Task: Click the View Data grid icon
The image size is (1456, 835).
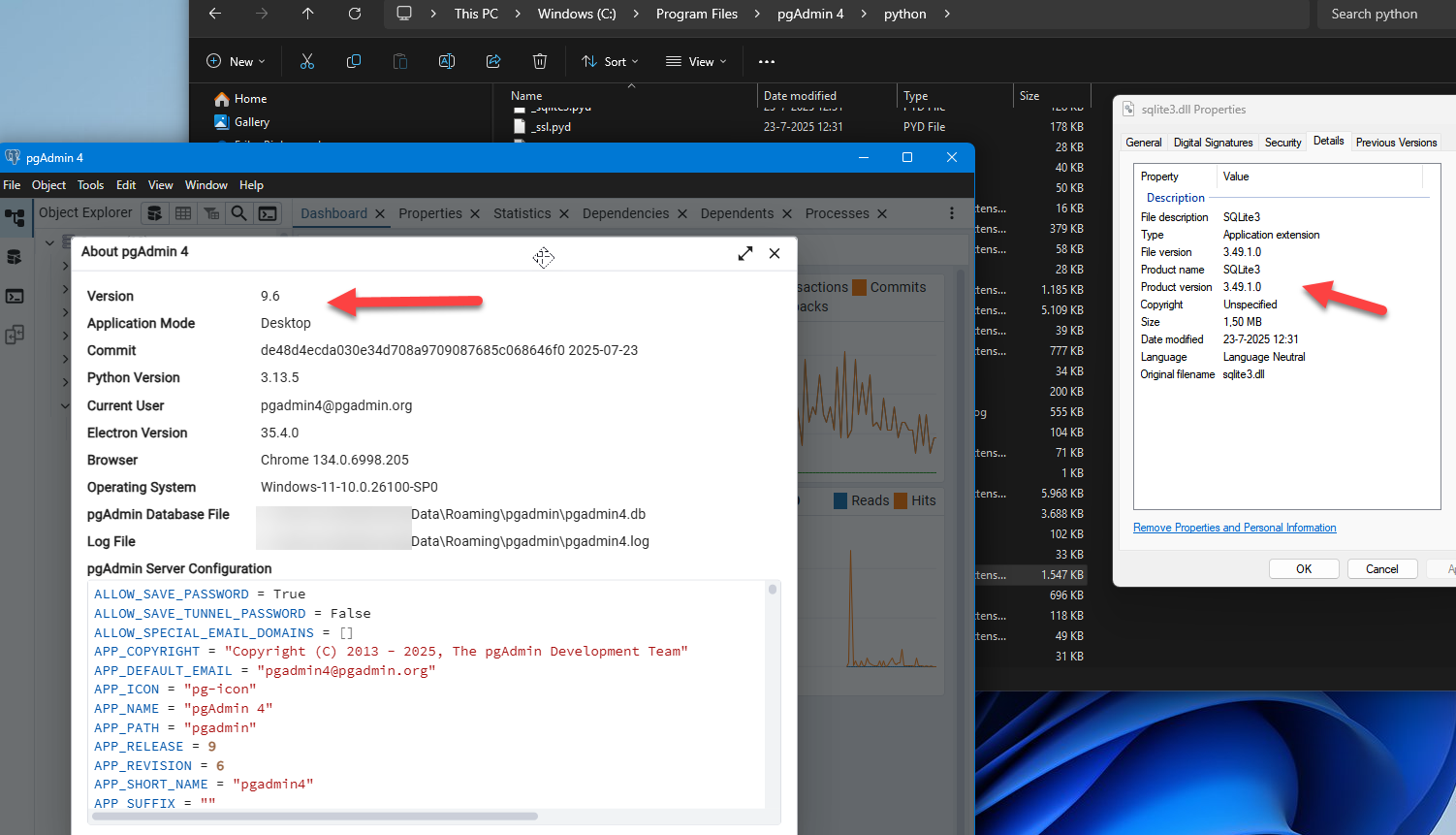Action: click(x=183, y=213)
